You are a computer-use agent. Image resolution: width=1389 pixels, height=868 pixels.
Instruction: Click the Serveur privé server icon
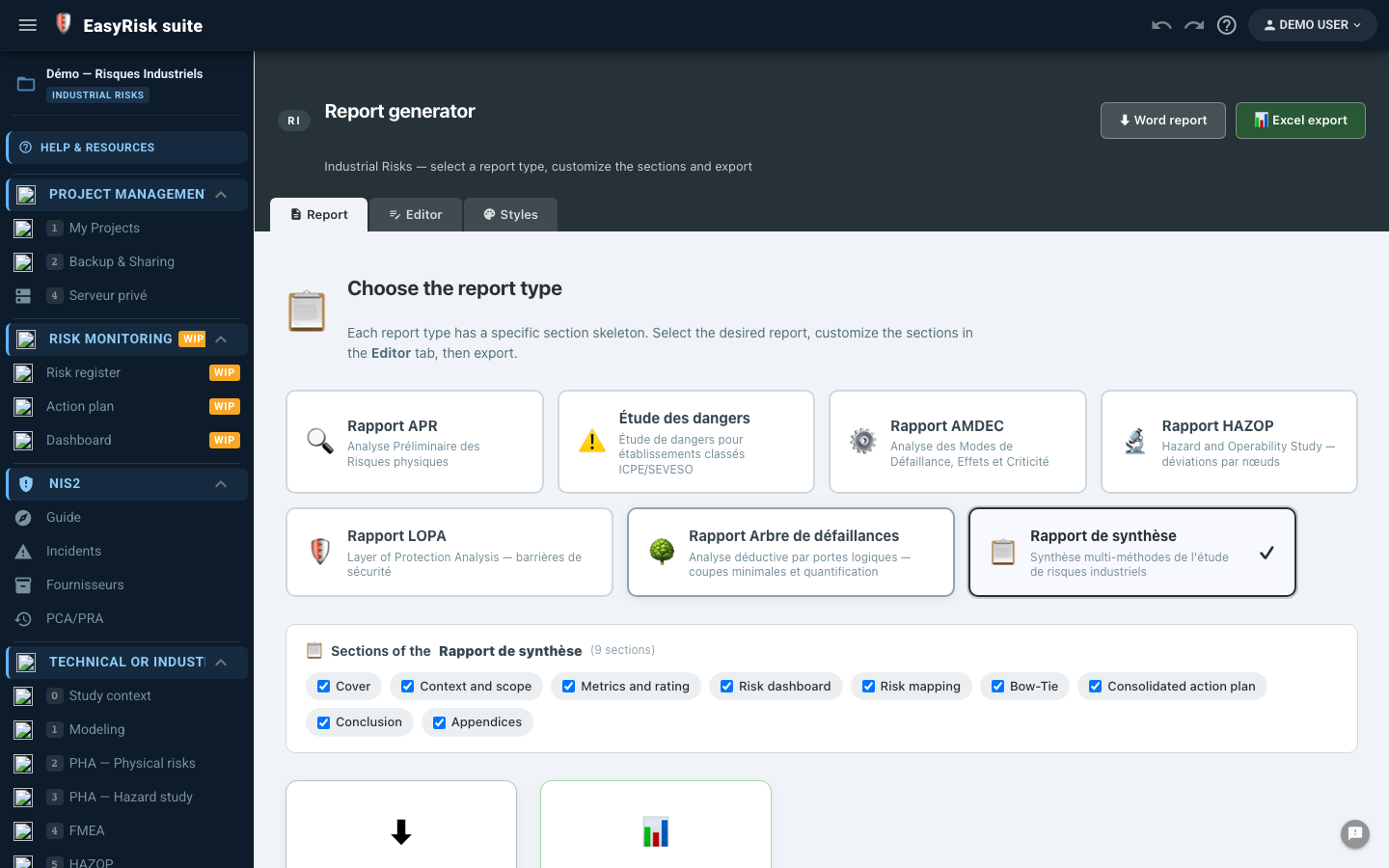[23, 295]
